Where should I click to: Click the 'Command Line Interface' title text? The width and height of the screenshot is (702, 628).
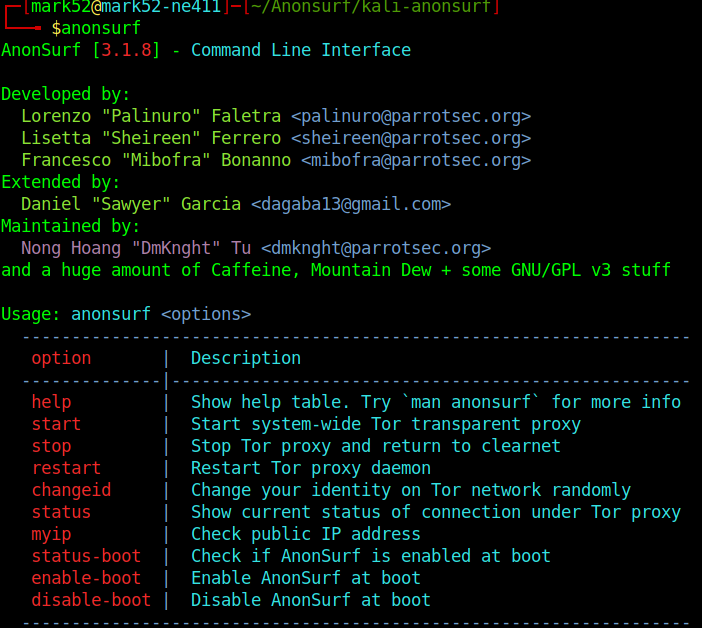301,50
